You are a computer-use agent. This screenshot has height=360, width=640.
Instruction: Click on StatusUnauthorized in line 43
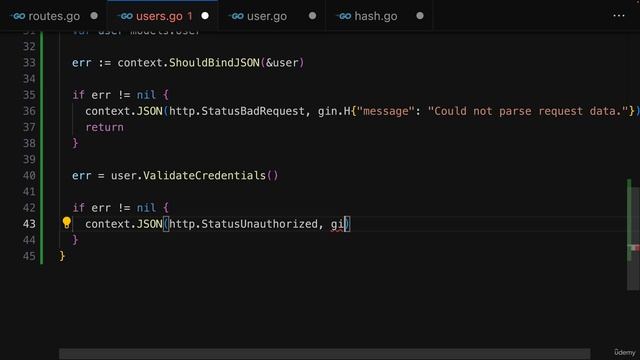tap(259, 224)
